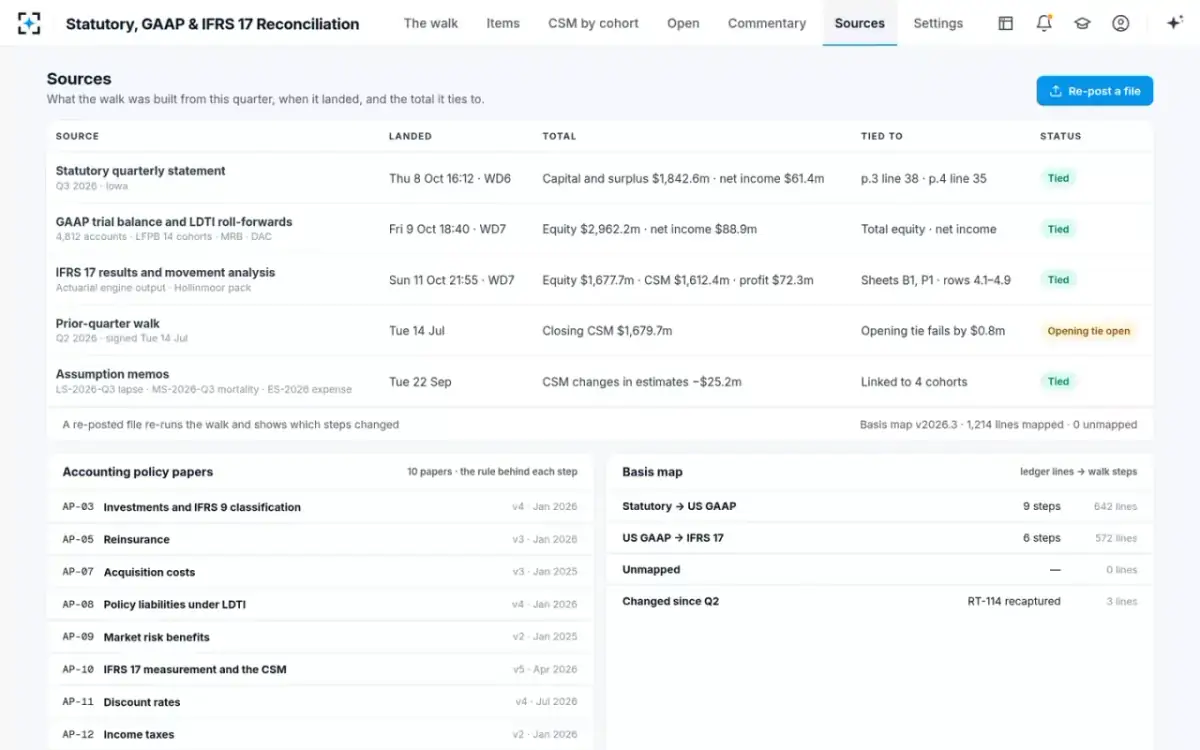This screenshot has height=750, width=1200.
Task: Select the Open tab
Action: pyautogui.click(x=683, y=23)
